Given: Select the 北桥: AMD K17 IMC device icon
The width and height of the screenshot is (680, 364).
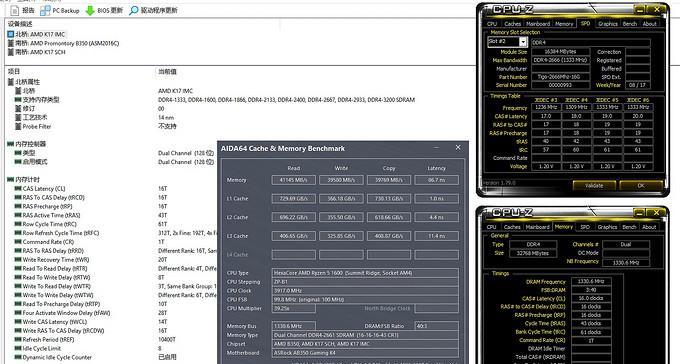Looking at the screenshot, I should [x=10, y=34].
